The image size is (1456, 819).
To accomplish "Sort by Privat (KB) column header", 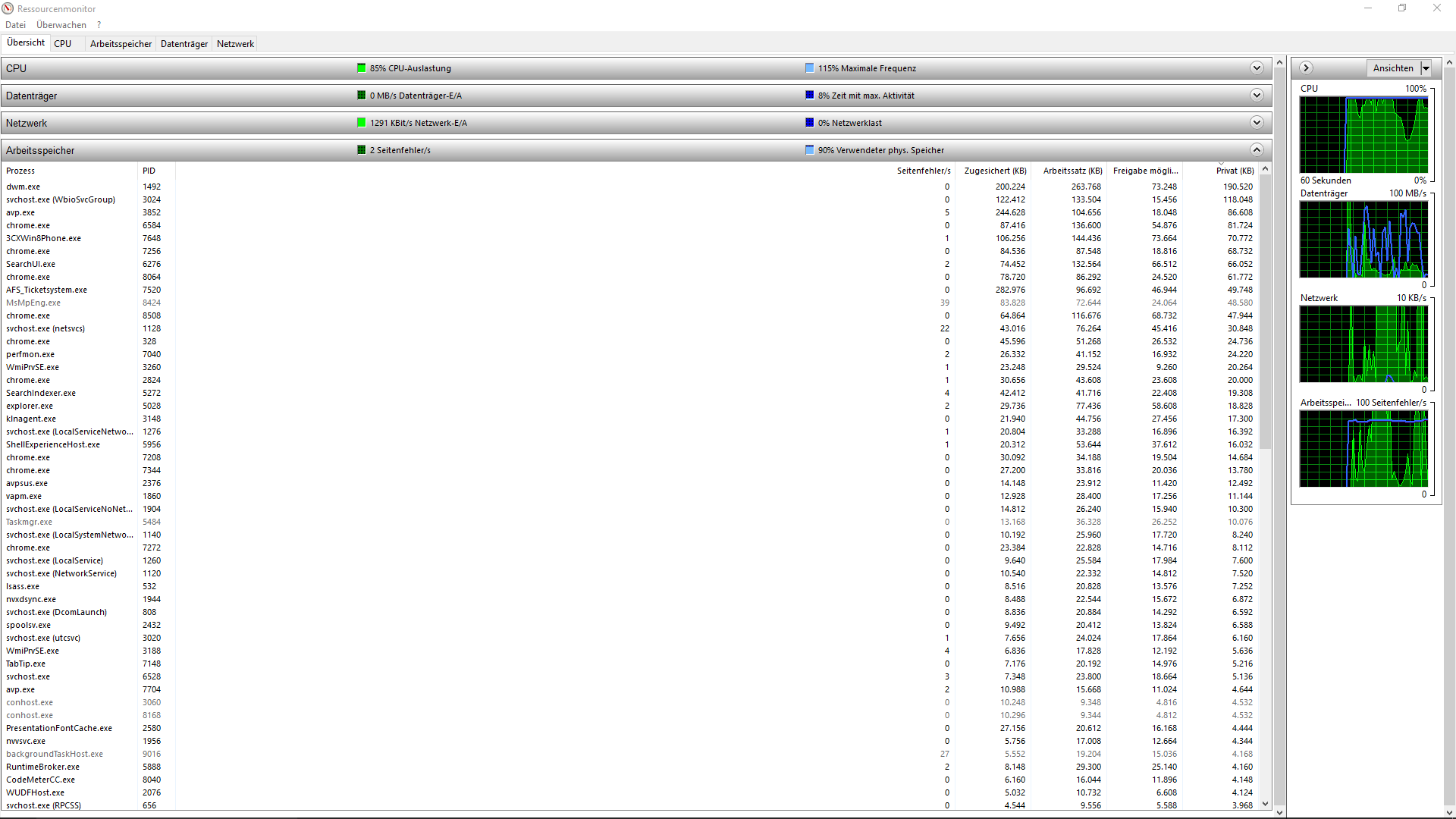I will point(1235,171).
